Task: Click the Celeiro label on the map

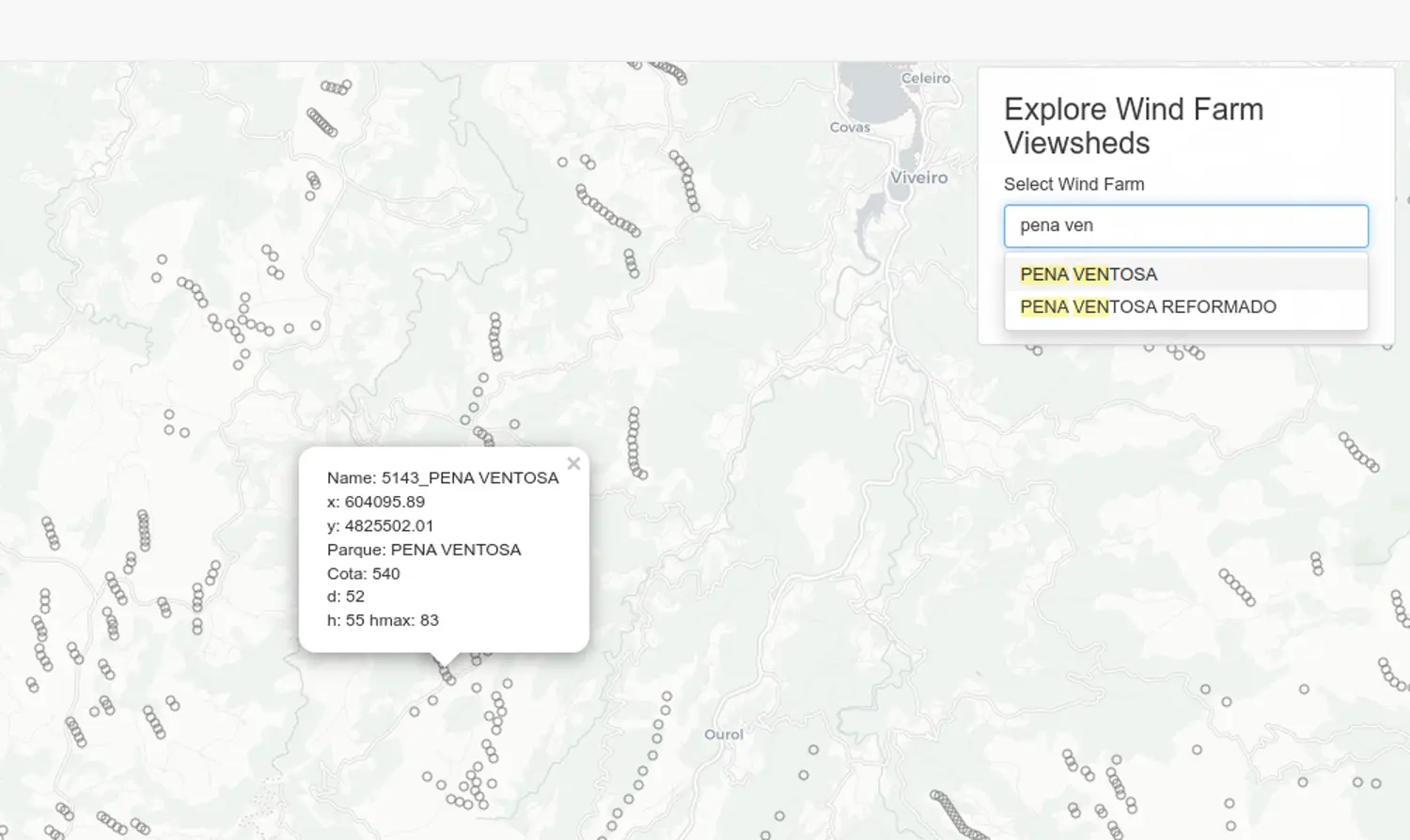Action: click(x=926, y=79)
